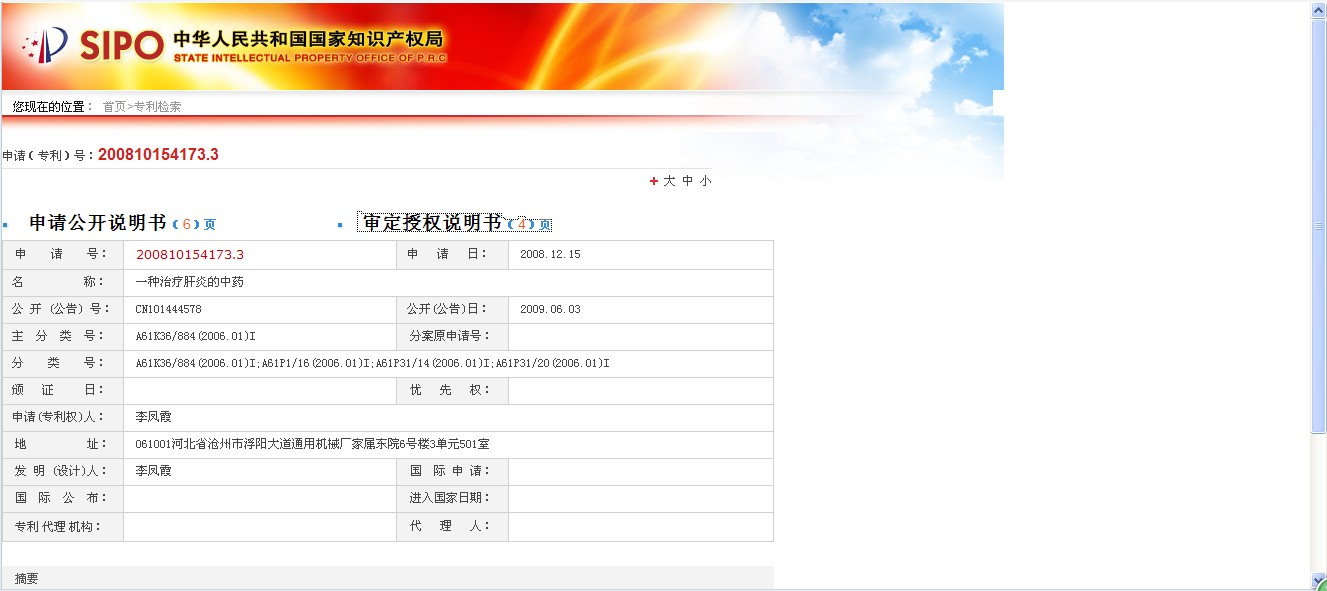This screenshot has height=591, width=1327.
Task: Click the SIPO logo in the banner
Action: pyautogui.click(x=92, y=45)
